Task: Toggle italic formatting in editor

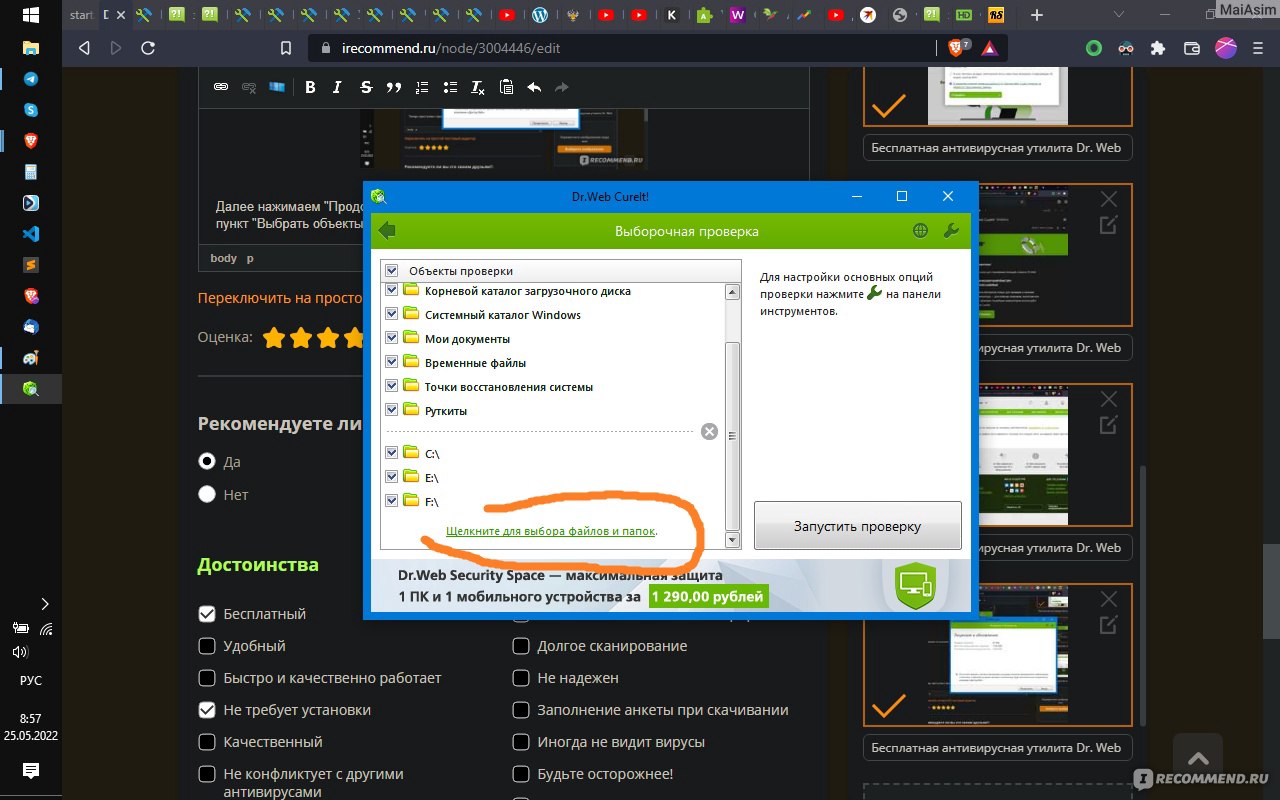Action: tap(338, 87)
